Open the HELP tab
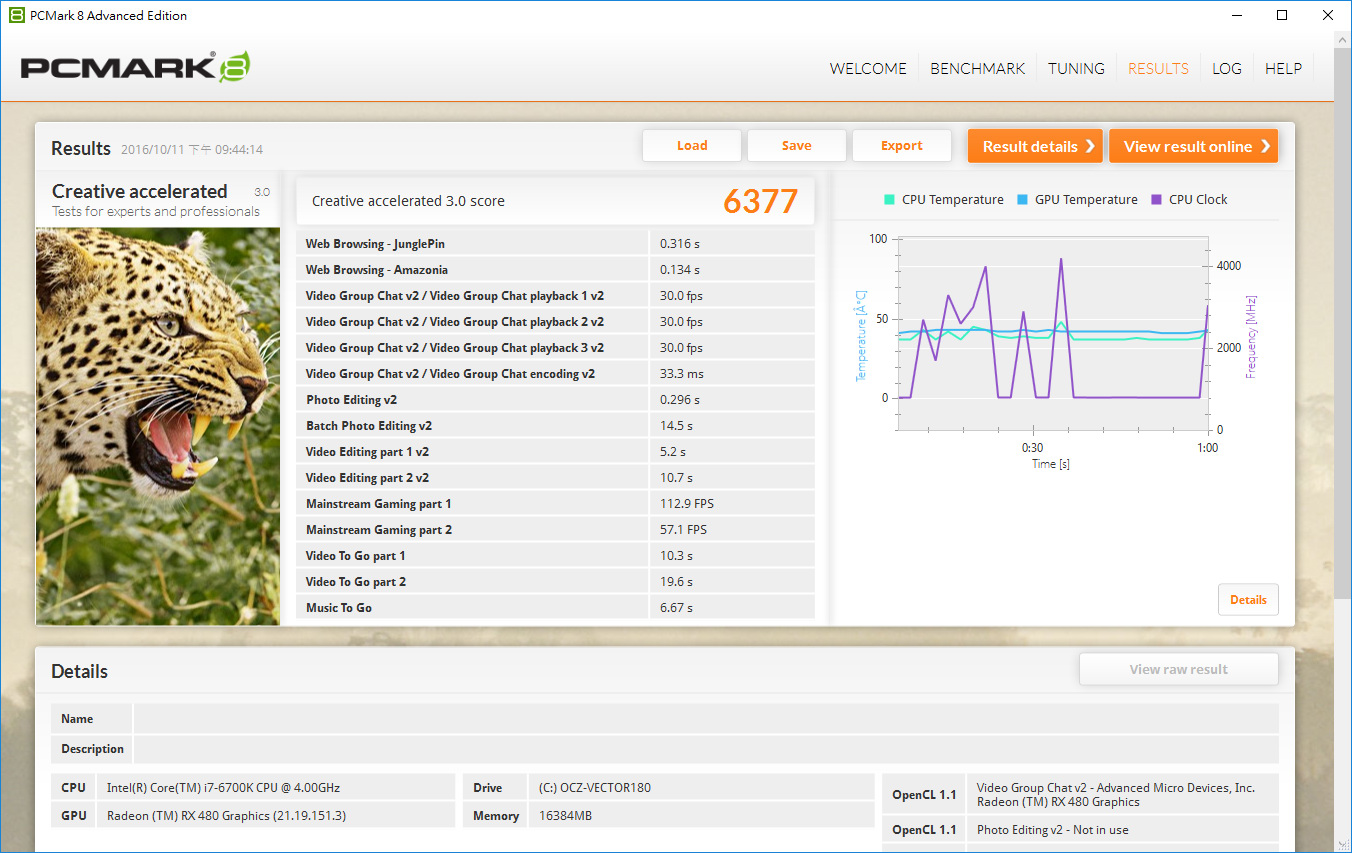This screenshot has height=853, width=1352. click(x=1283, y=69)
